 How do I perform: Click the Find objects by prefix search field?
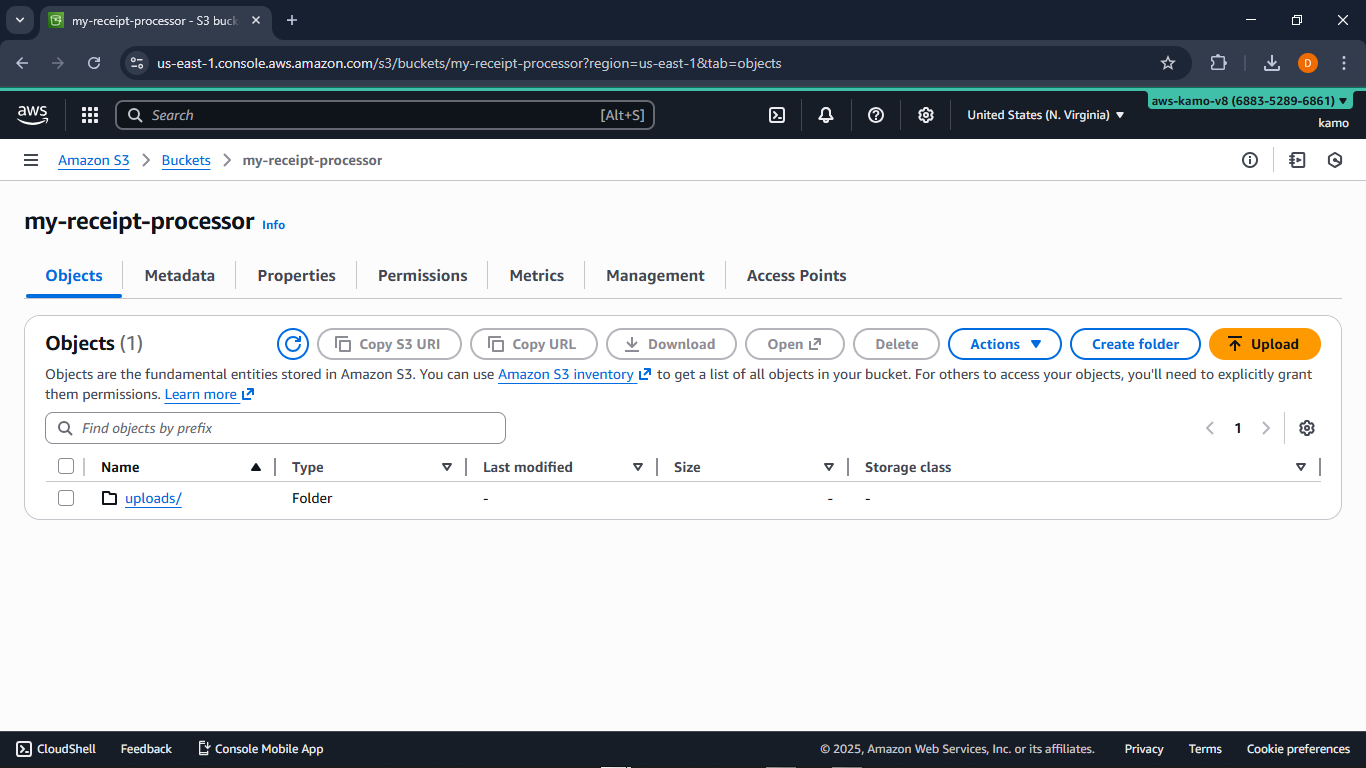point(275,427)
